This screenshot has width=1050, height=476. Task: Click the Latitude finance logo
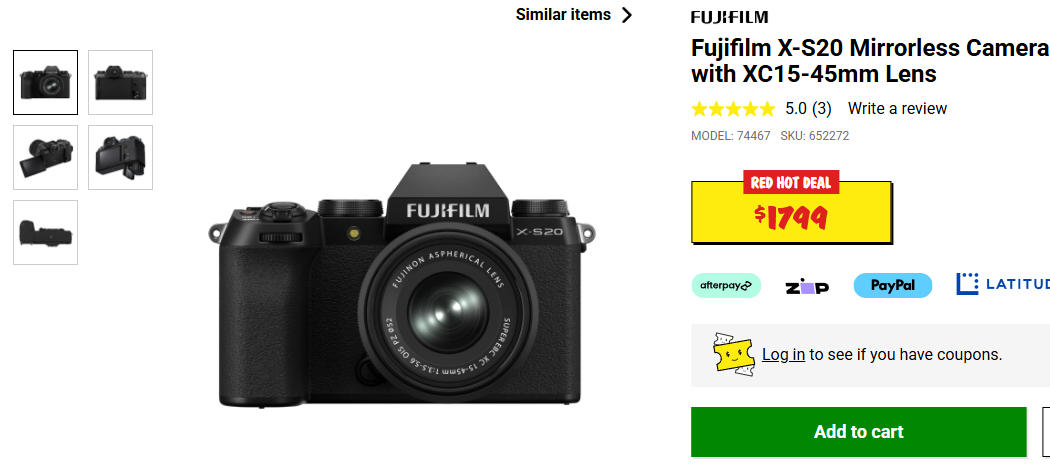point(1002,284)
